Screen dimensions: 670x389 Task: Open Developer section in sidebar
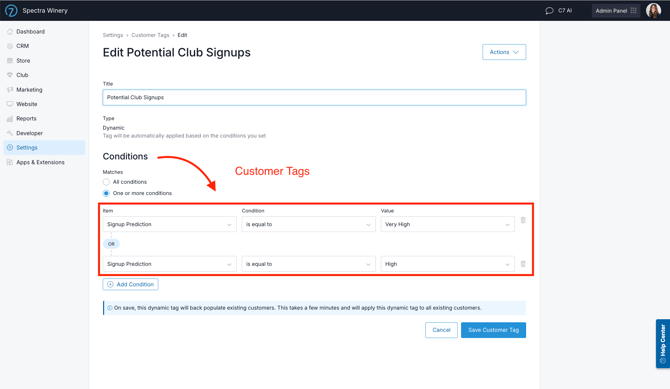[x=29, y=133]
